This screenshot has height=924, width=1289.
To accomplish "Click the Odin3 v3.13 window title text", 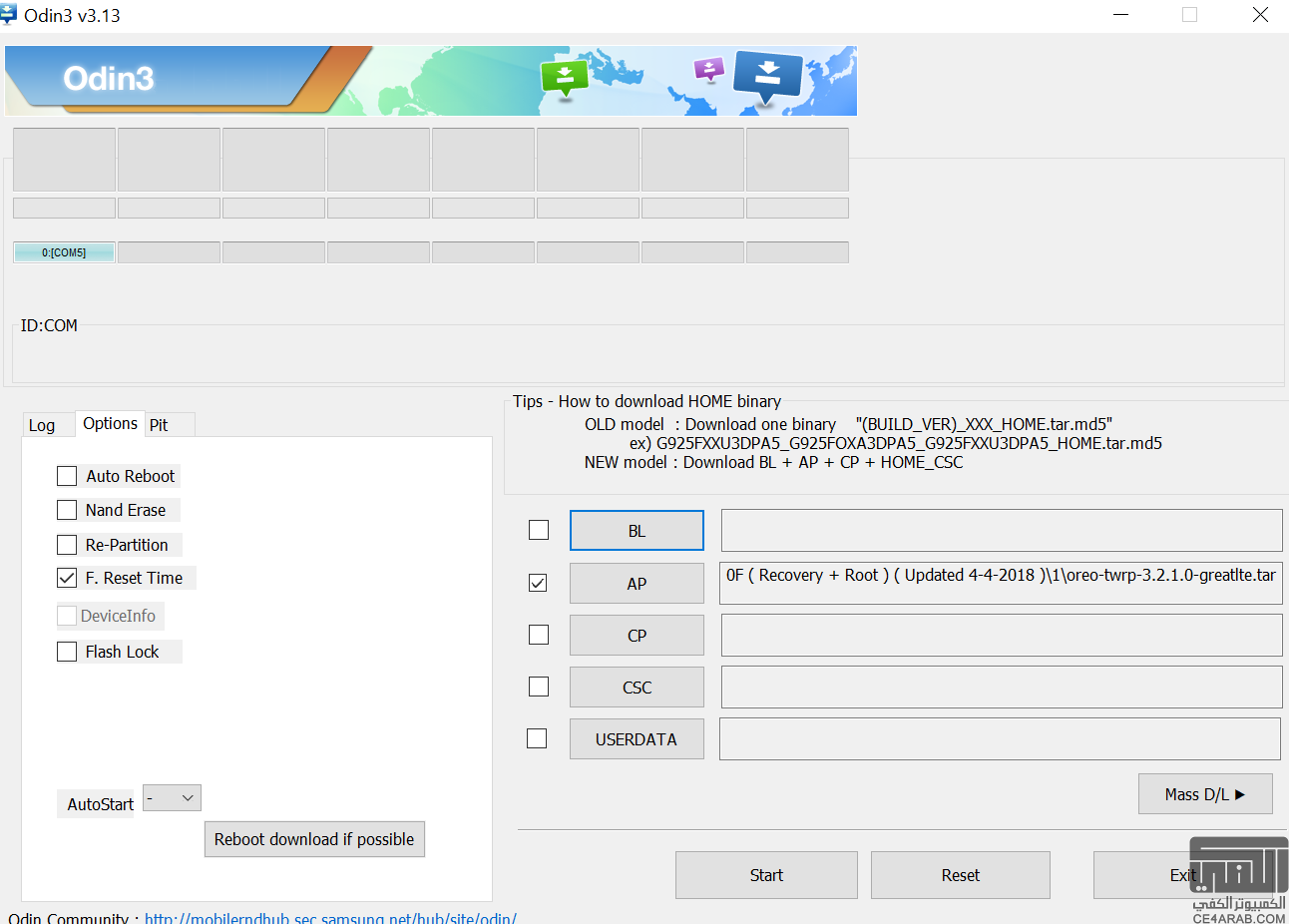I will tap(72, 15).
